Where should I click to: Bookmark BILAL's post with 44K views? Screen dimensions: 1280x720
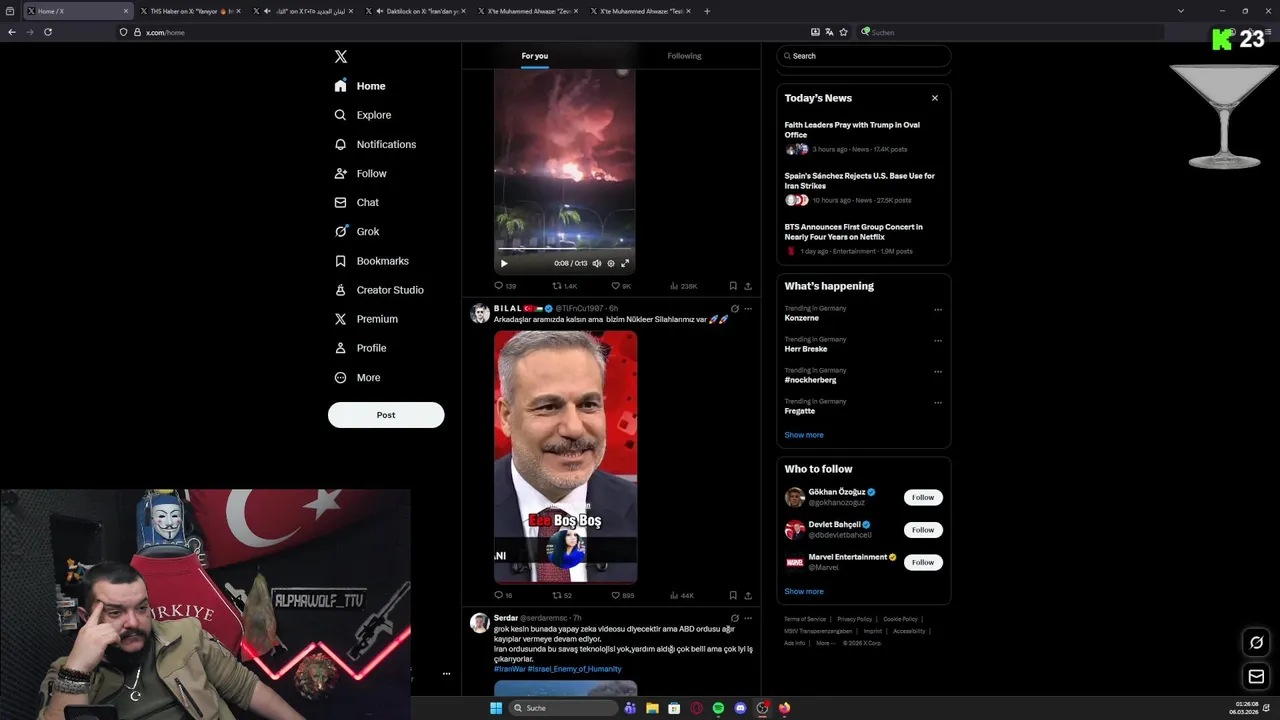pyautogui.click(x=733, y=595)
